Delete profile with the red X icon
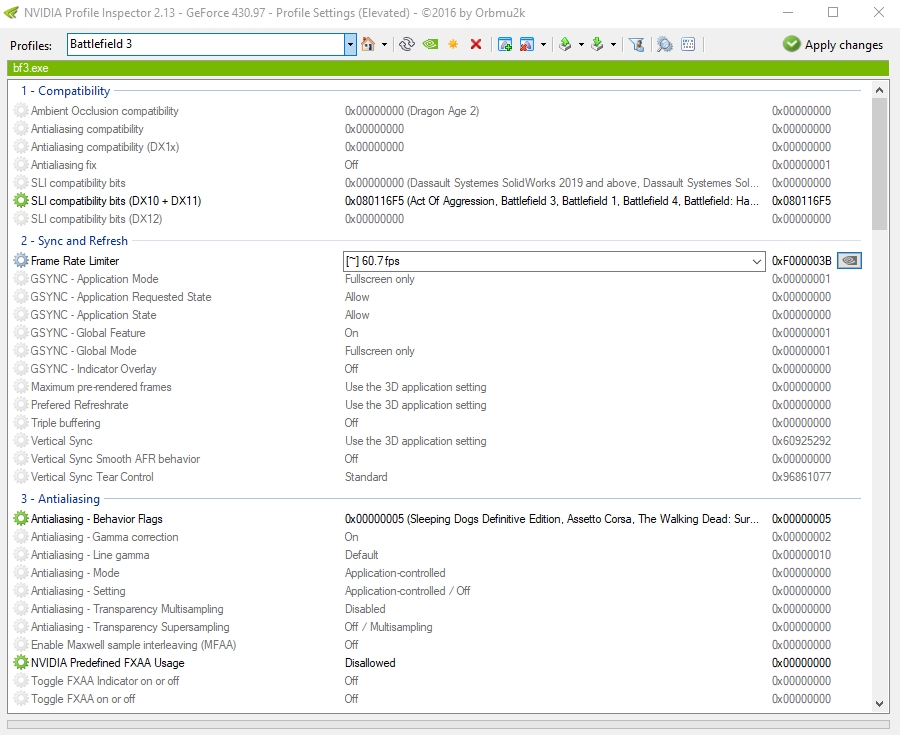This screenshot has width=900, height=735. click(476, 44)
